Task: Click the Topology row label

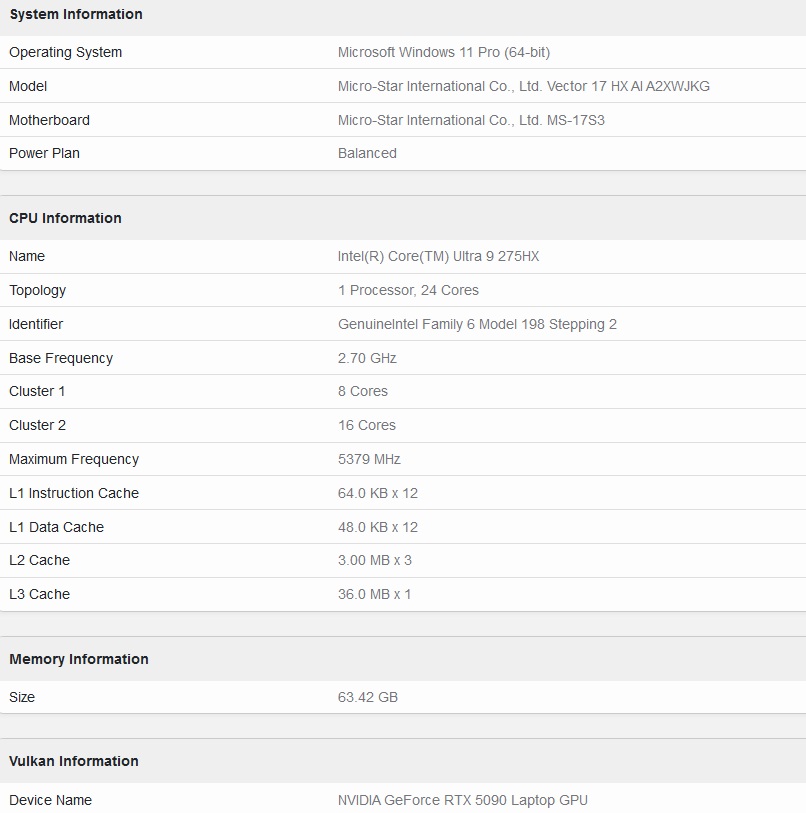Action: [37, 290]
